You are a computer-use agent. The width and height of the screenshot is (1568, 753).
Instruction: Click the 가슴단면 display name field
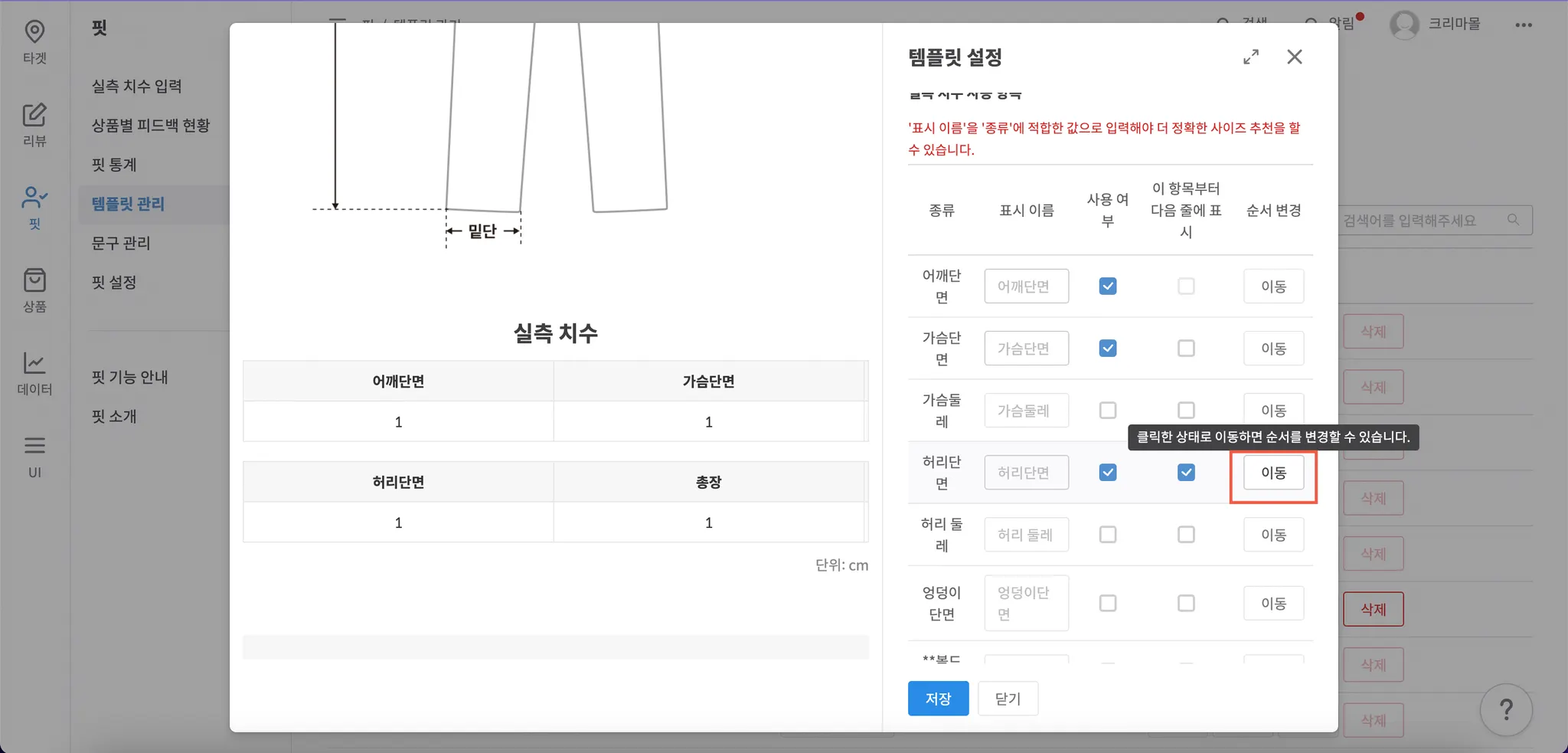click(1026, 349)
